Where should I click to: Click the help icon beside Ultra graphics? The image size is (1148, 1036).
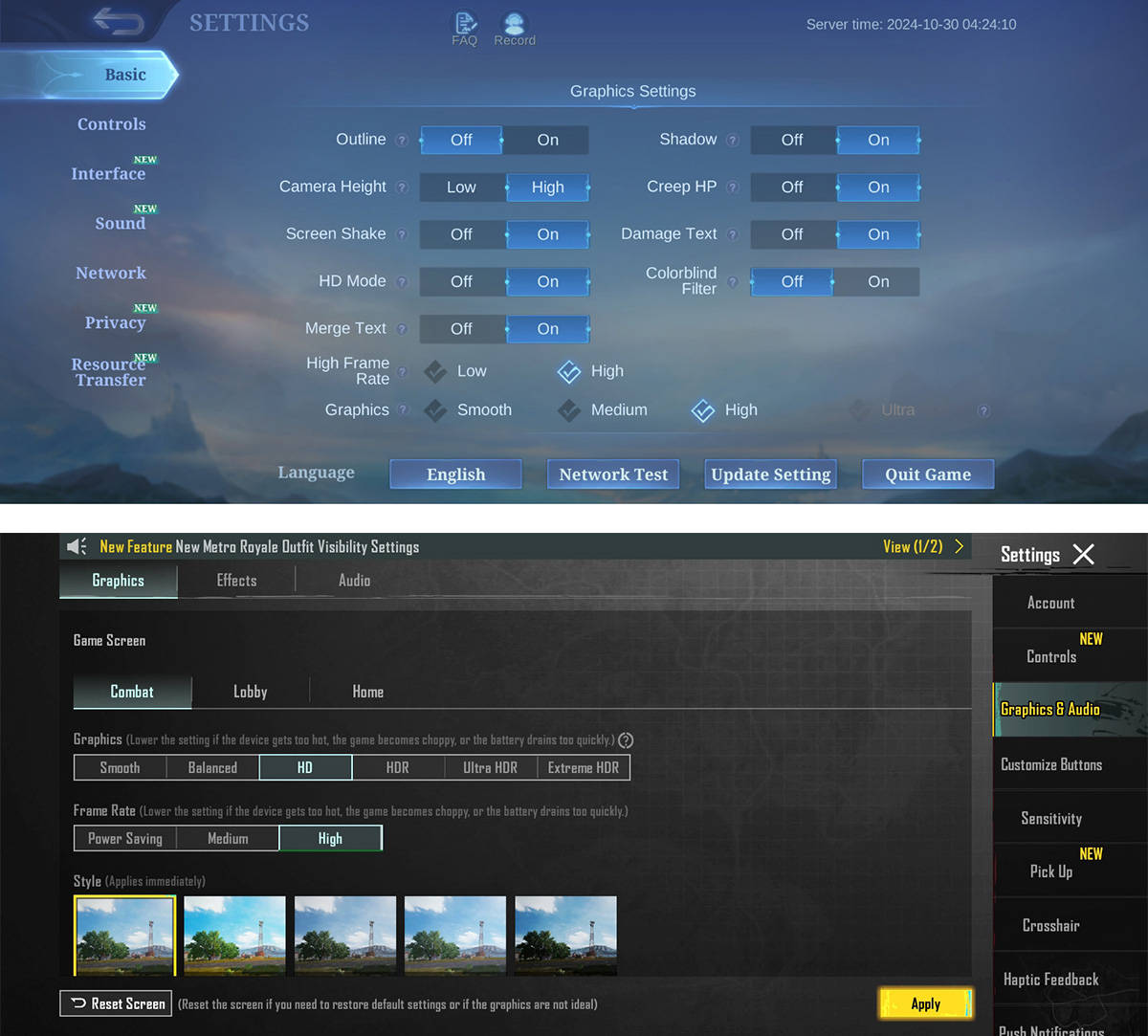click(x=982, y=410)
